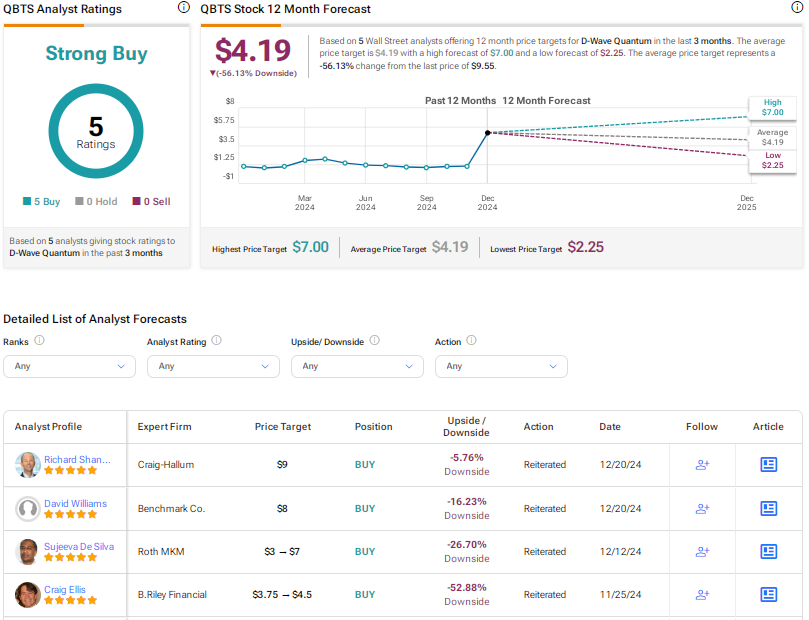Click David Williams' placeholder avatar

click(x=28, y=509)
